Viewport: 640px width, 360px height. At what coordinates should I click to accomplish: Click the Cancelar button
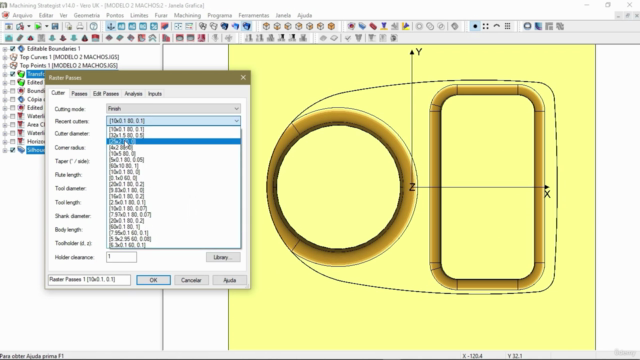(191, 280)
